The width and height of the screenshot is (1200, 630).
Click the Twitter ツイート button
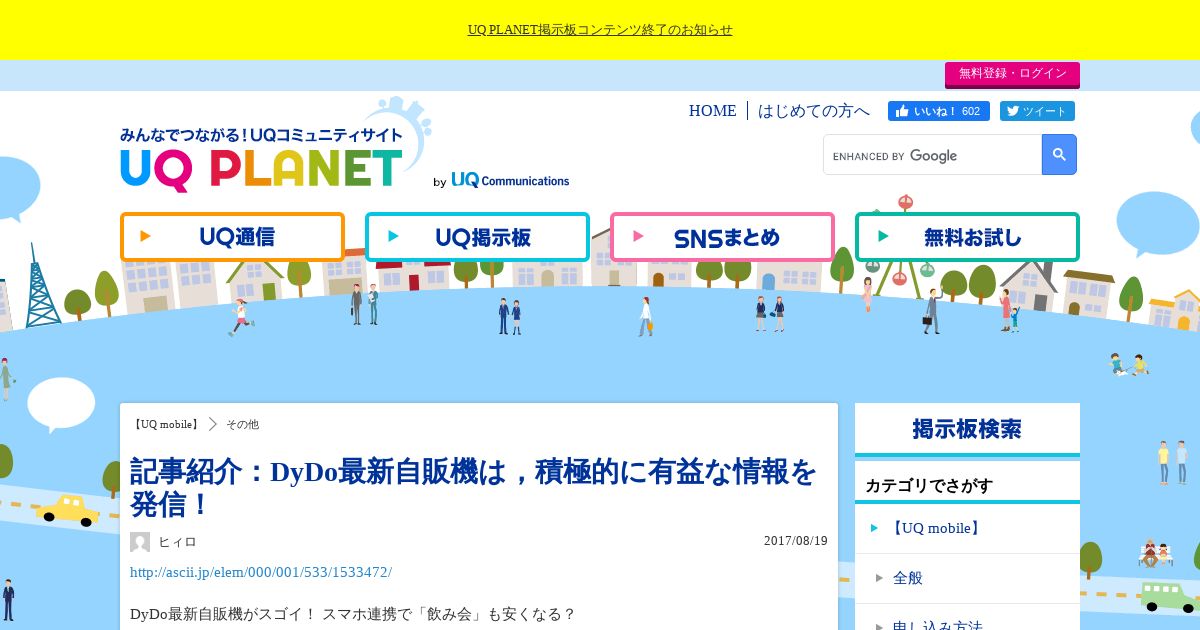point(1037,111)
